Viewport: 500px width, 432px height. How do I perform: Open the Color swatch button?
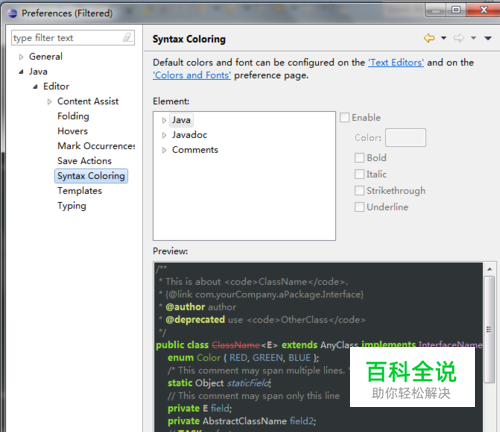tap(405, 137)
